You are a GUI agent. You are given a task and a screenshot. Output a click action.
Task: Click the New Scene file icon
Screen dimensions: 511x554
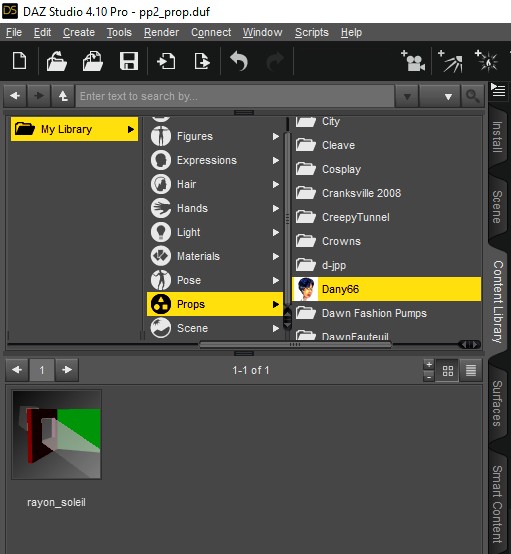19,61
